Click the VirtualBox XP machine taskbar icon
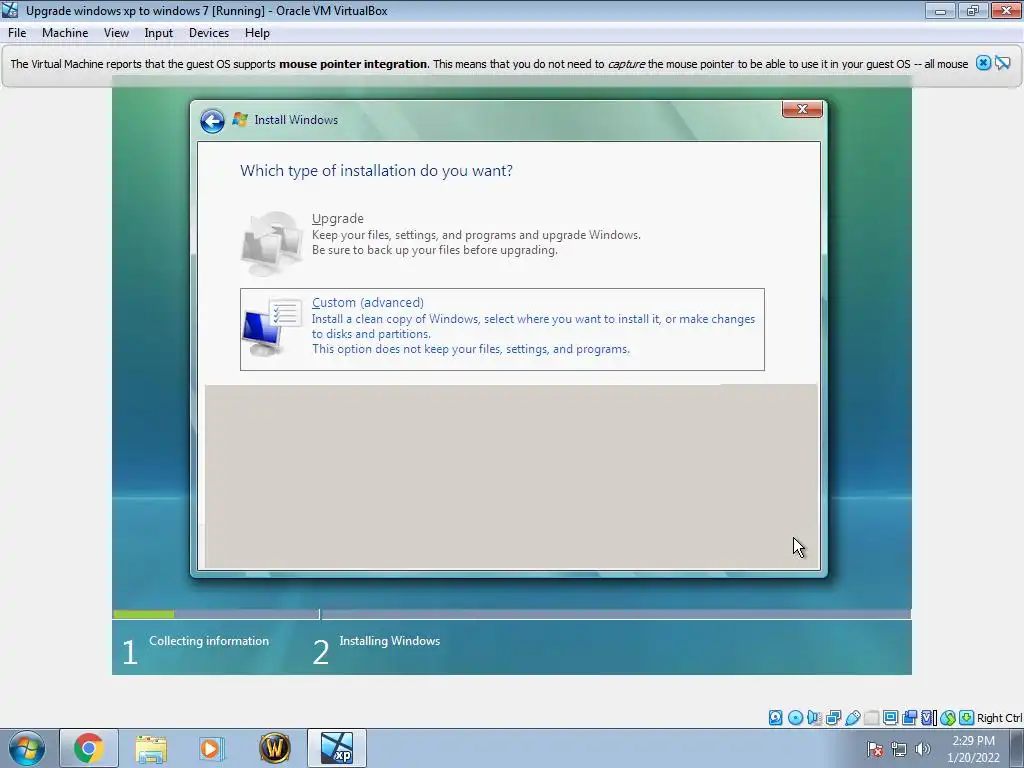The width and height of the screenshot is (1024, 768). (x=337, y=748)
